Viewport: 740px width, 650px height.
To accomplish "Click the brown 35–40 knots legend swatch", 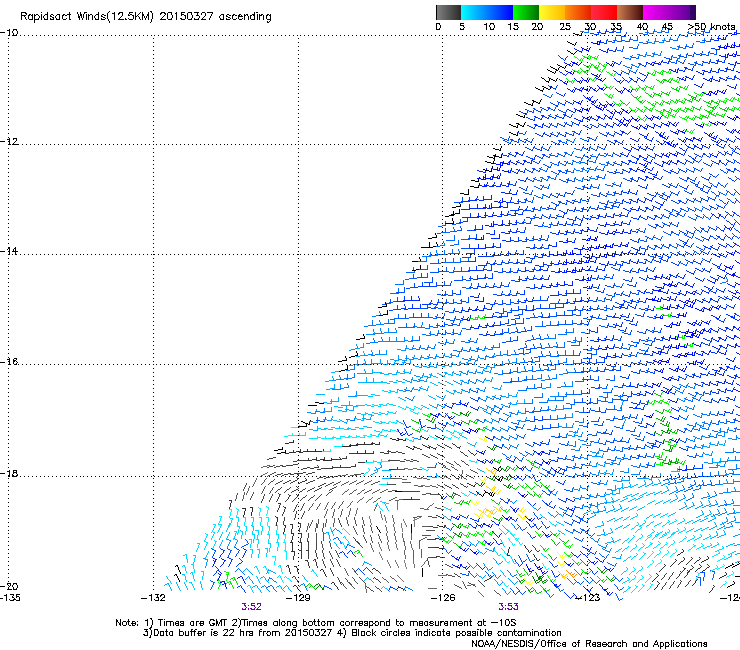I will pyautogui.click(x=630, y=12).
